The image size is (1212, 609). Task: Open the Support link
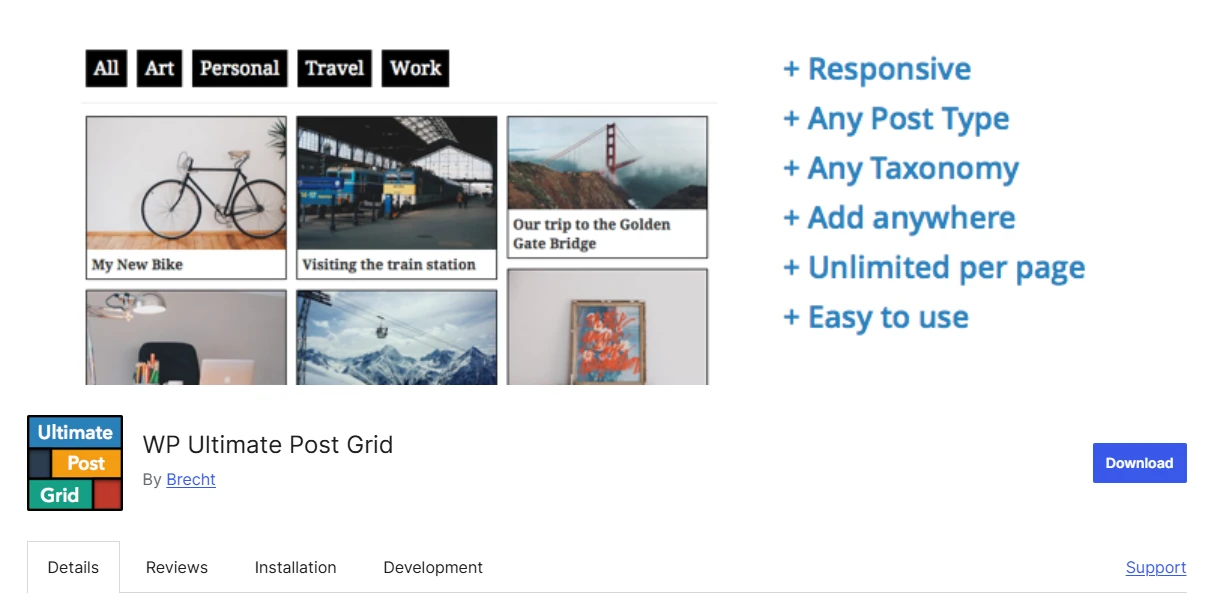pyautogui.click(x=1156, y=567)
